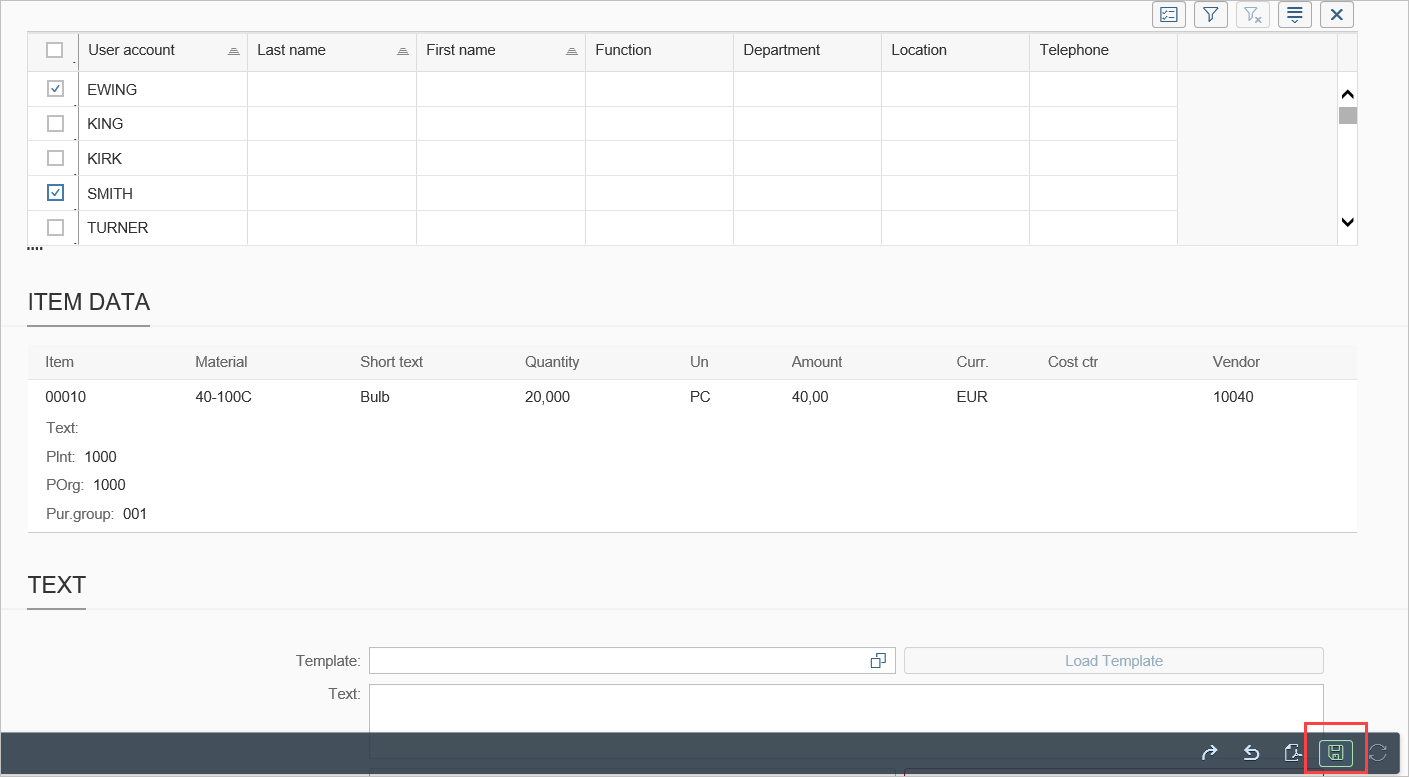
Task: Close the user table with X icon
Action: click(1337, 14)
